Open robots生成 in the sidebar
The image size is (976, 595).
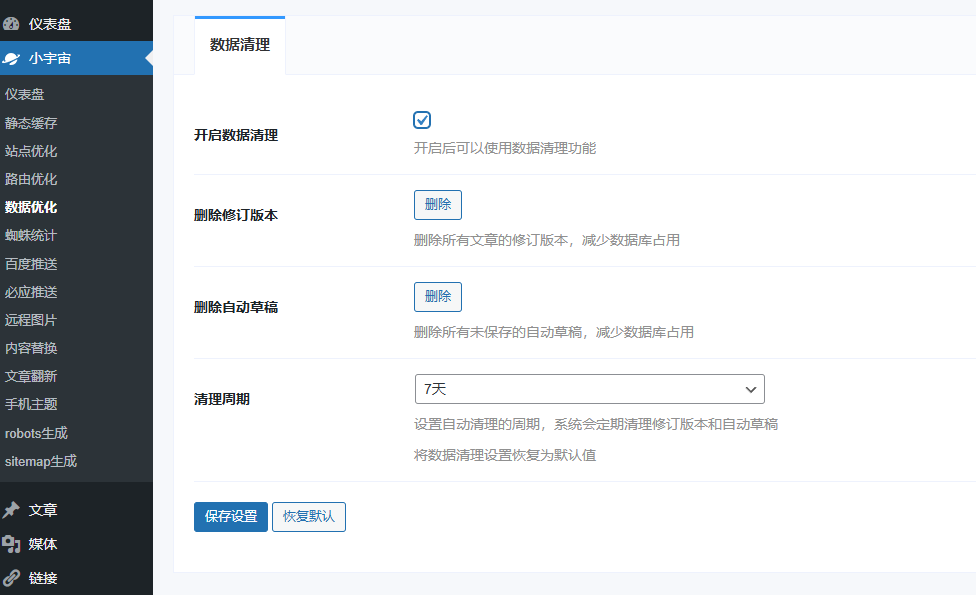click(x=36, y=433)
